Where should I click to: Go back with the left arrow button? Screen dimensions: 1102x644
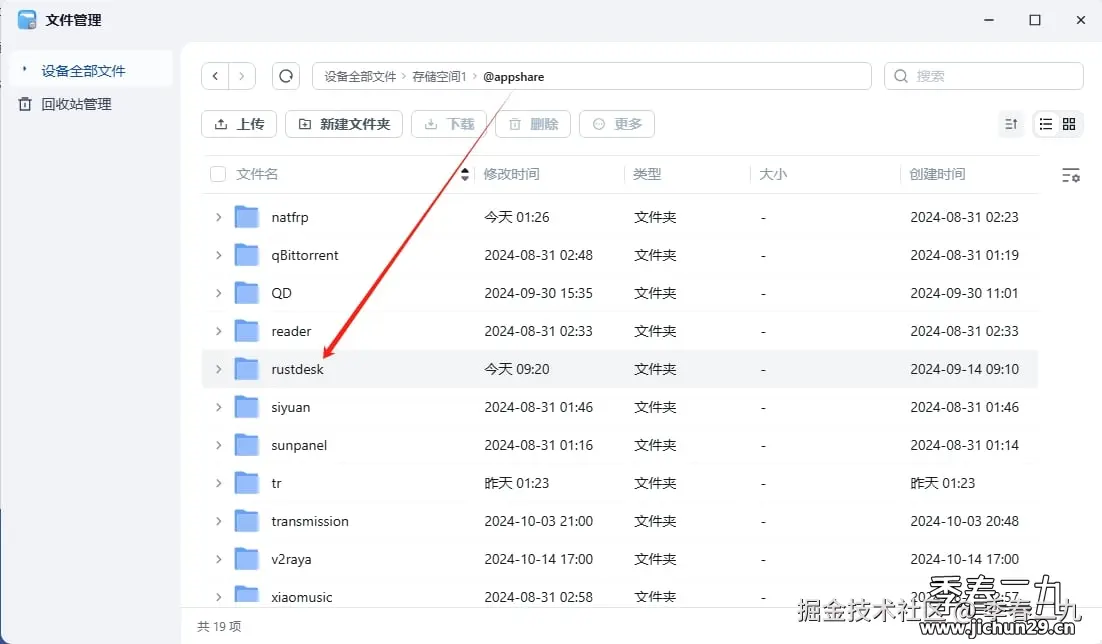click(x=215, y=76)
